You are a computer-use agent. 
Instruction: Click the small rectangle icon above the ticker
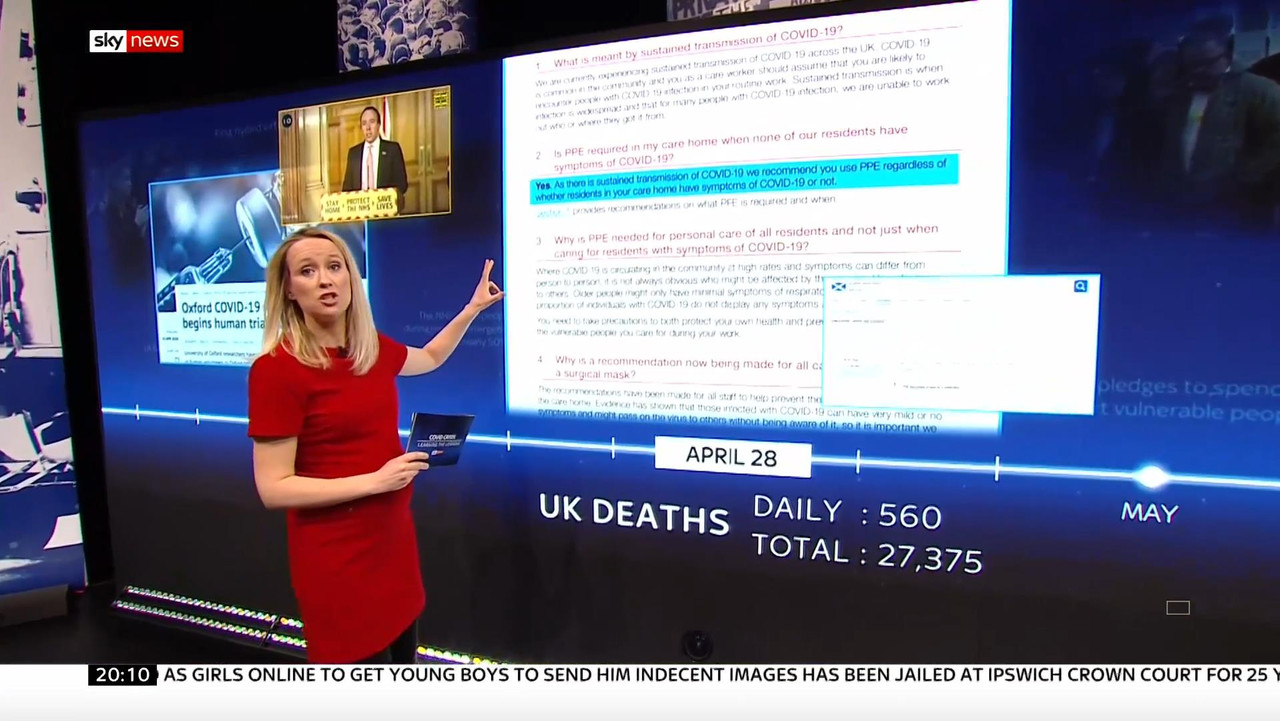click(x=1178, y=608)
